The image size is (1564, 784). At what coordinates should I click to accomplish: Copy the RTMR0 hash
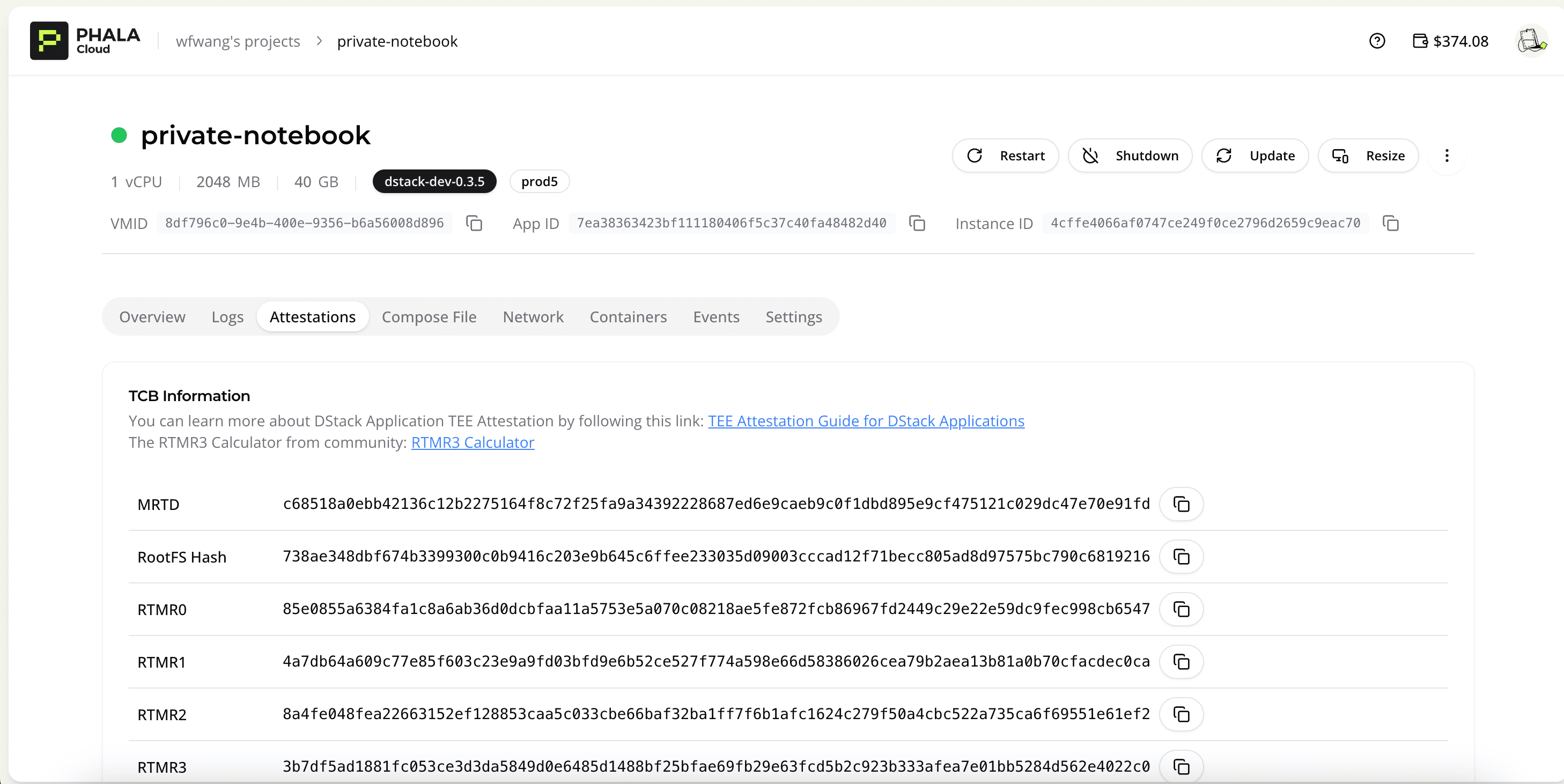[1181, 609]
